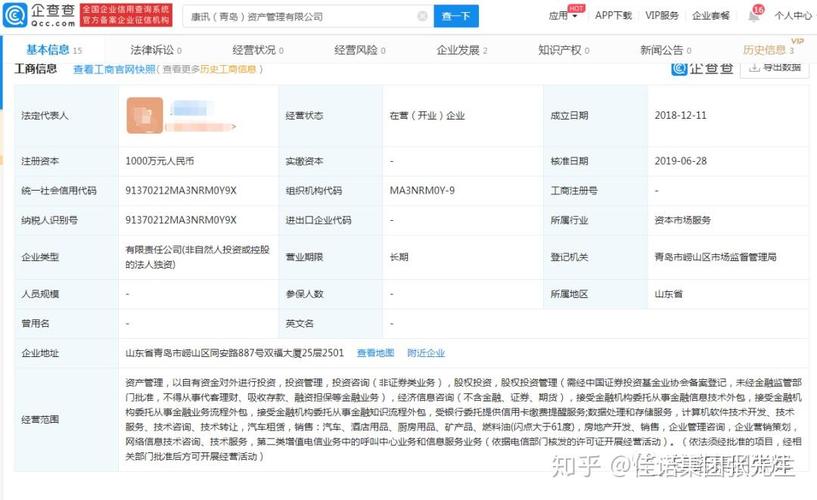Screen dimensions: 817x500
Task: Click the search button 查一下
Action: tap(456, 16)
